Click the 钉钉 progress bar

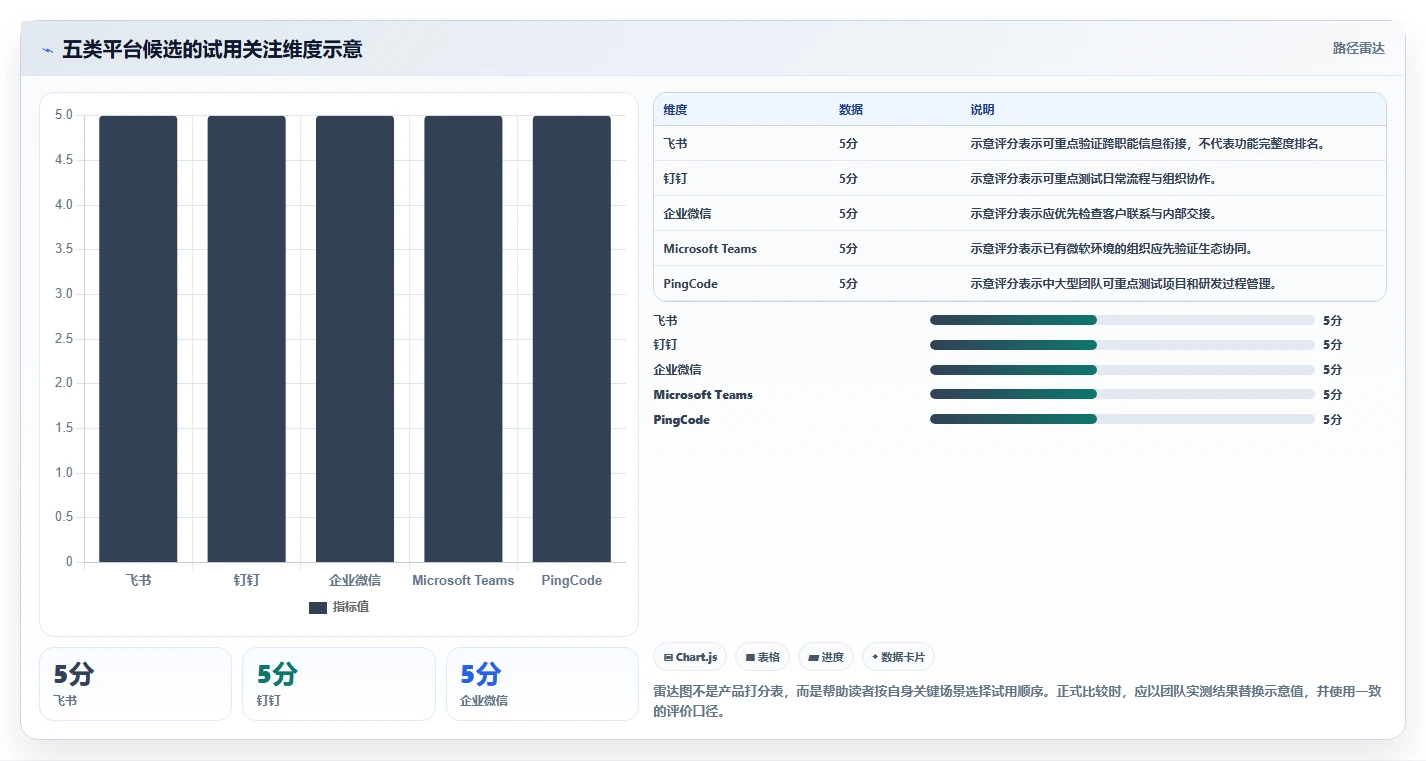pyautogui.click(x=1122, y=345)
